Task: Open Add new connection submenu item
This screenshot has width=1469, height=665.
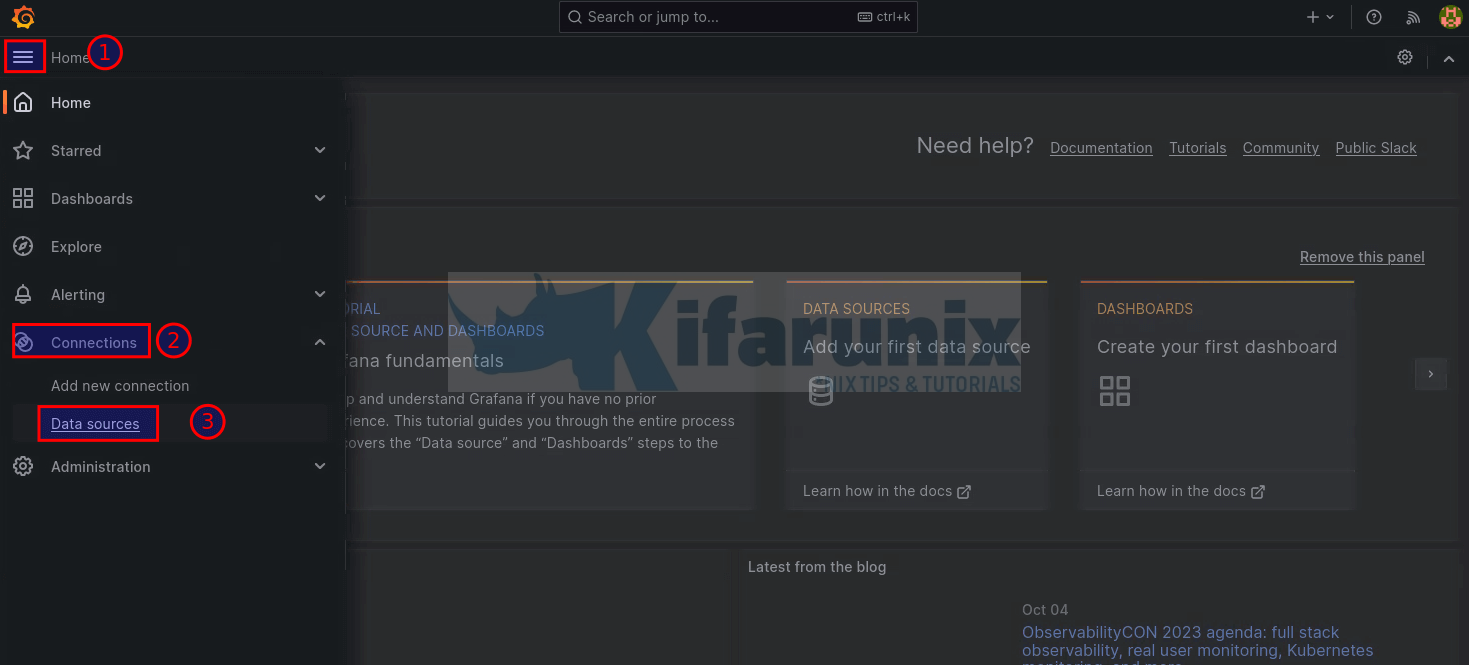Action: point(120,386)
